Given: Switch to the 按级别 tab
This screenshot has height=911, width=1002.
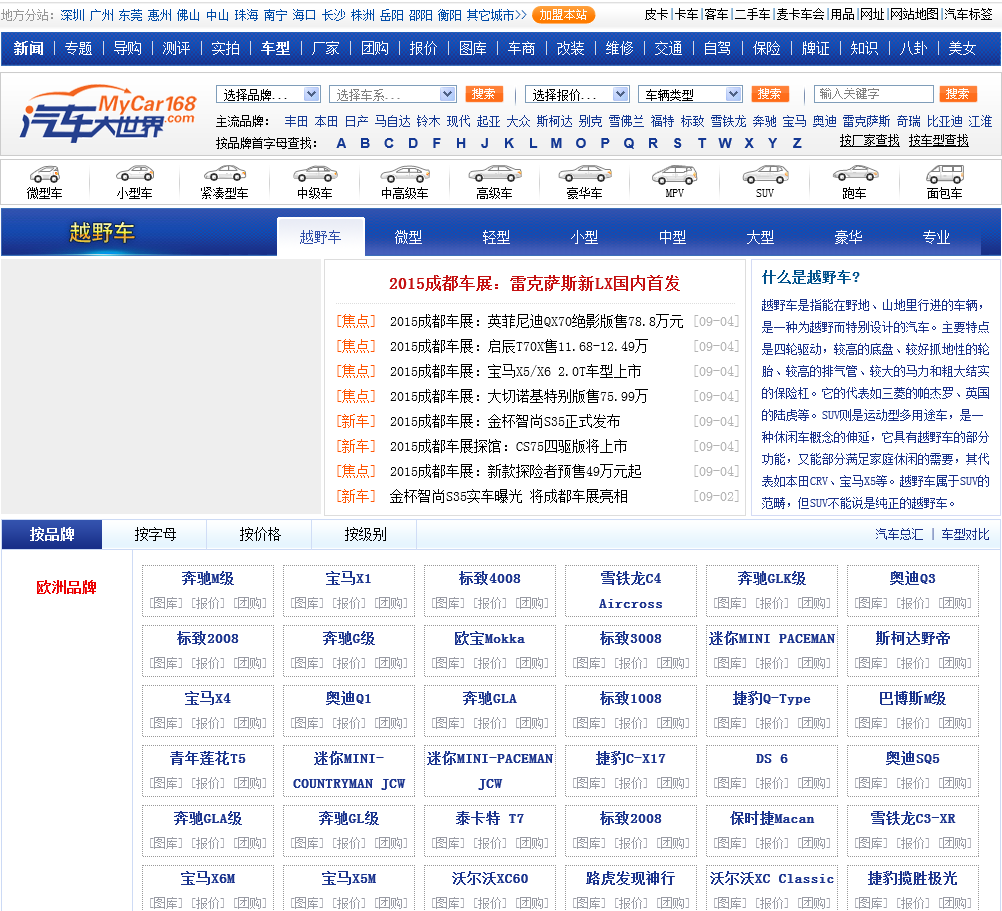Looking at the screenshot, I should coord(365,534).
